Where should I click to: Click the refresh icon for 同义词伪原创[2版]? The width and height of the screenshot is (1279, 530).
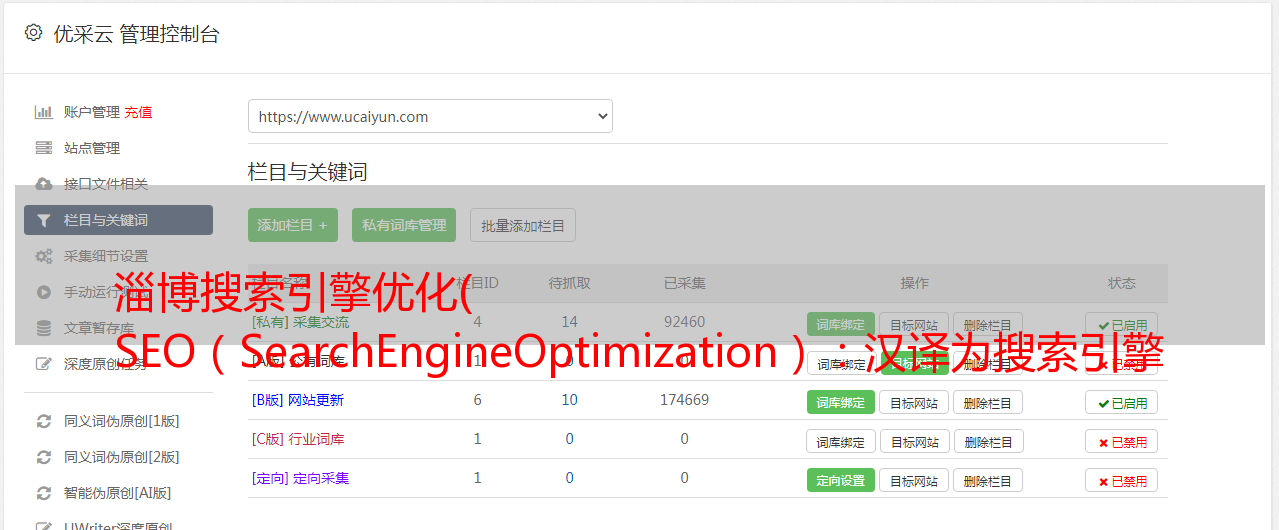point(43,457)
